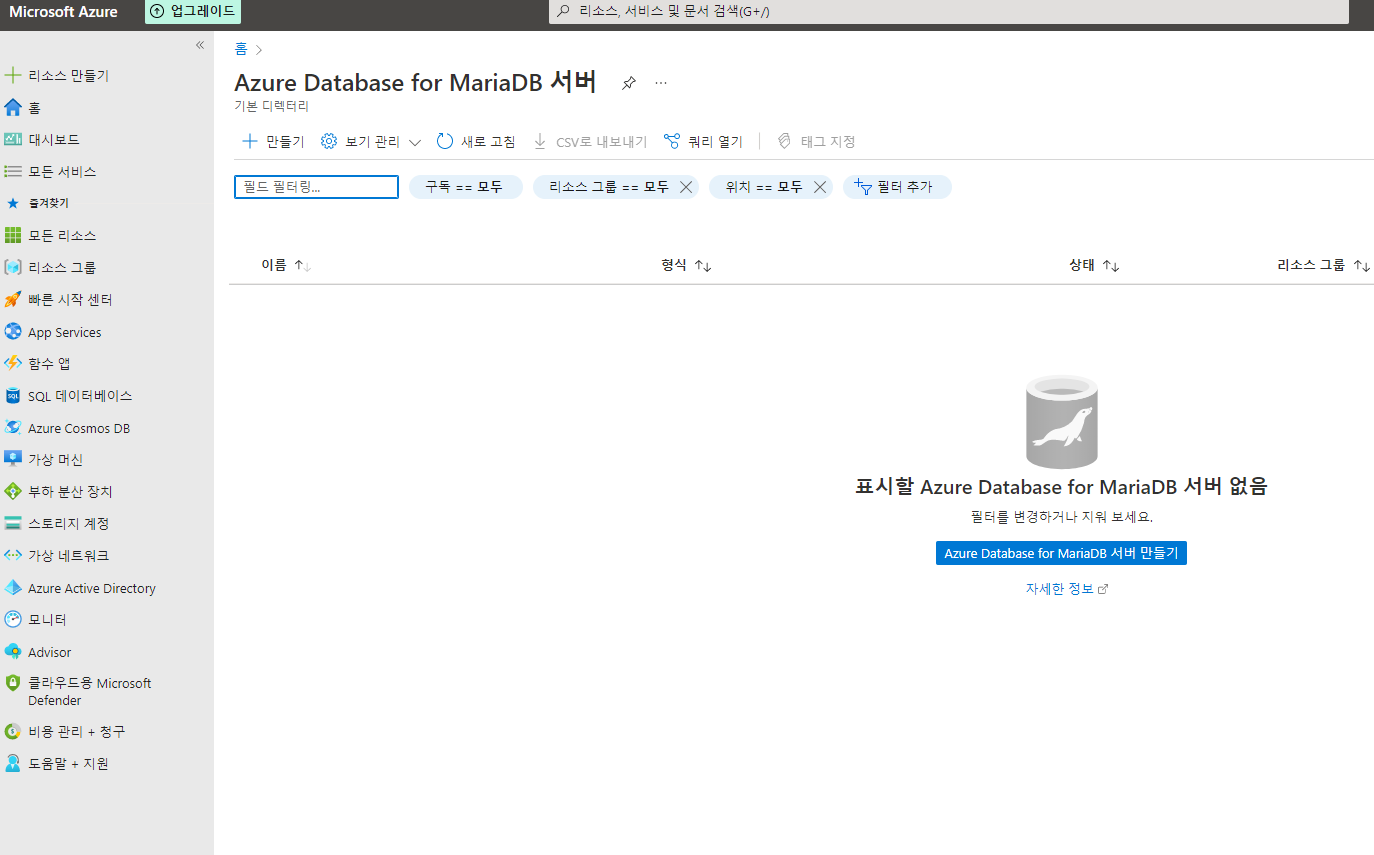Click the Microsoft Azure logo text
The width and height of the screenshot is (1374, 855).
[x=64, y=12]
